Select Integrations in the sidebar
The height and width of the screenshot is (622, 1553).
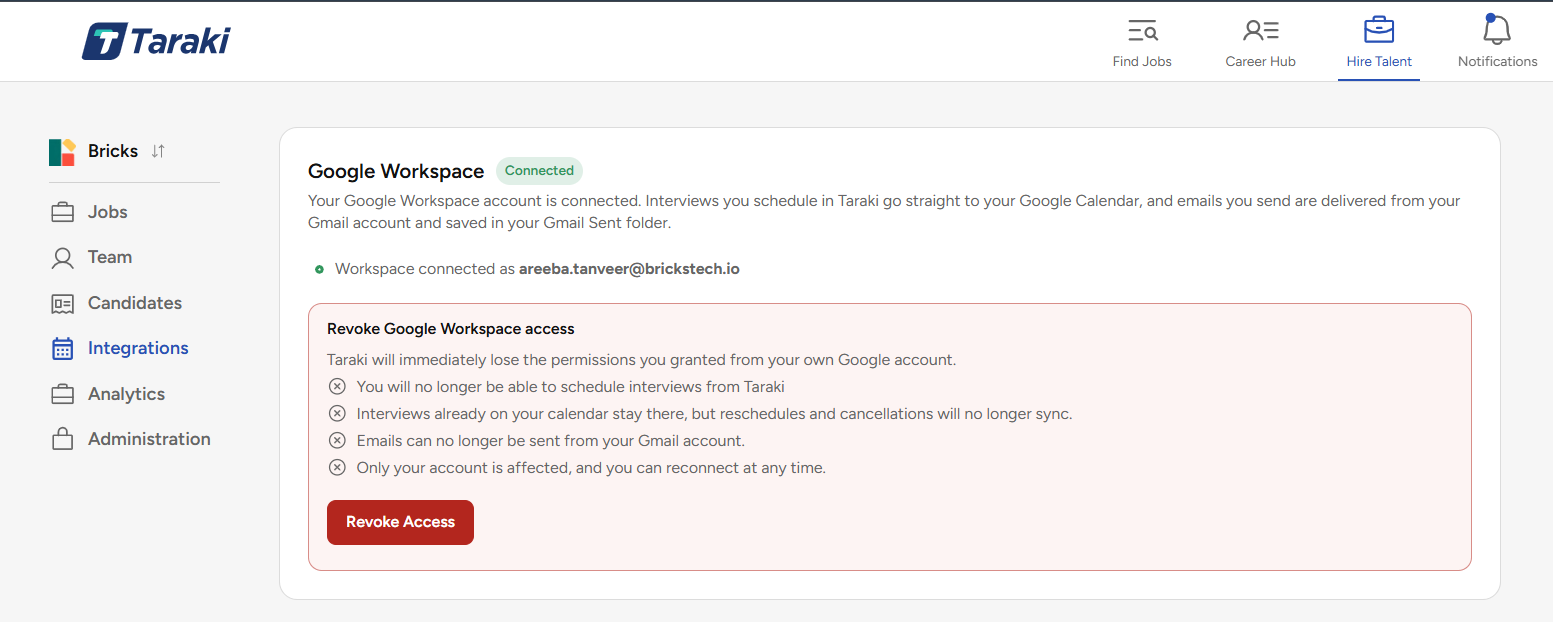coord(138,348)
